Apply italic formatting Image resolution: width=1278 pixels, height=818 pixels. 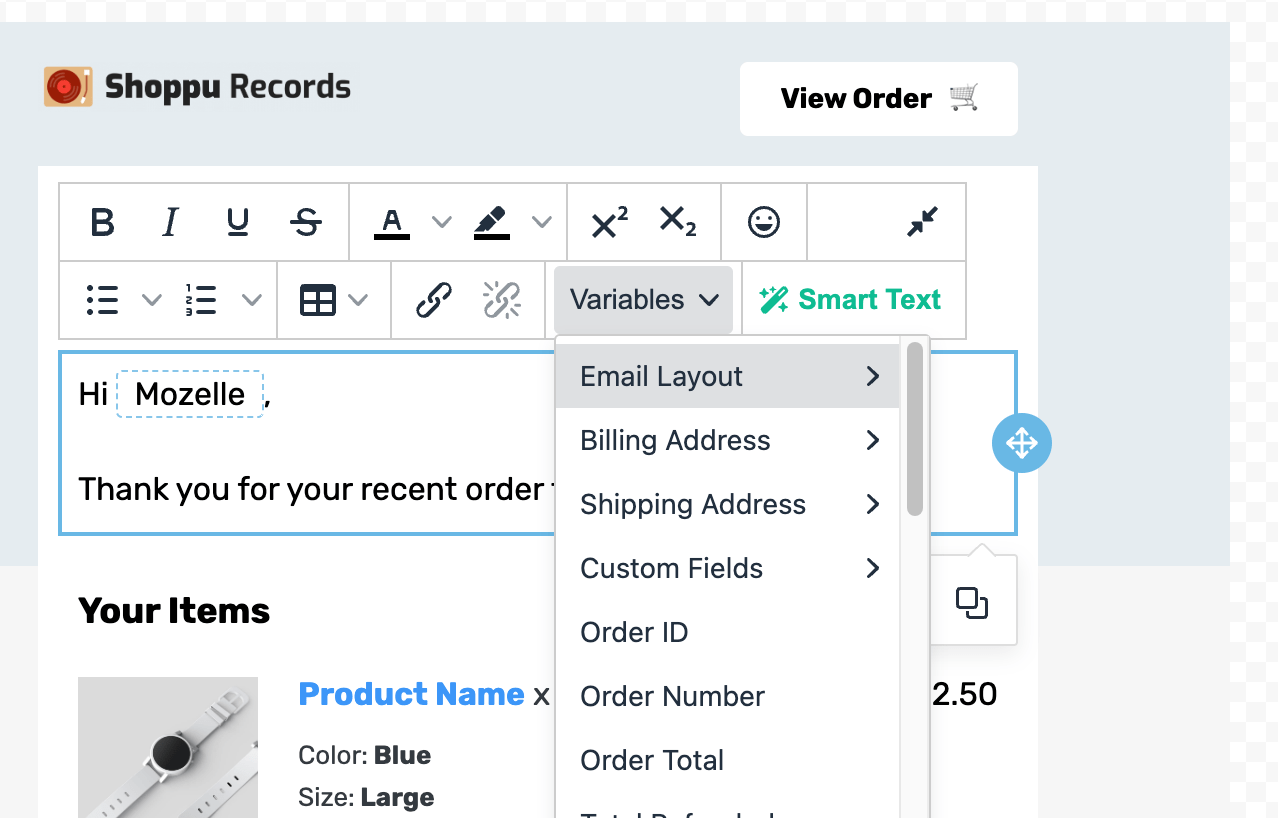[x=169, y=222]
